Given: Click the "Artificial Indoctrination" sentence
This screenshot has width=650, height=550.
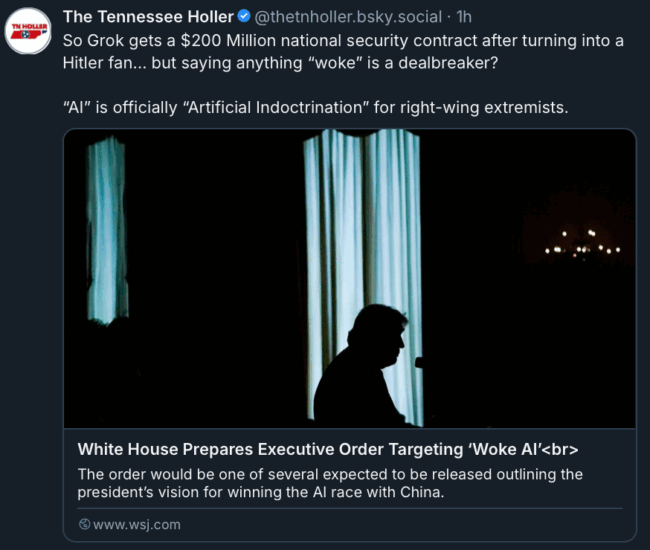Looking at the screenshot, I should (315, 107).
